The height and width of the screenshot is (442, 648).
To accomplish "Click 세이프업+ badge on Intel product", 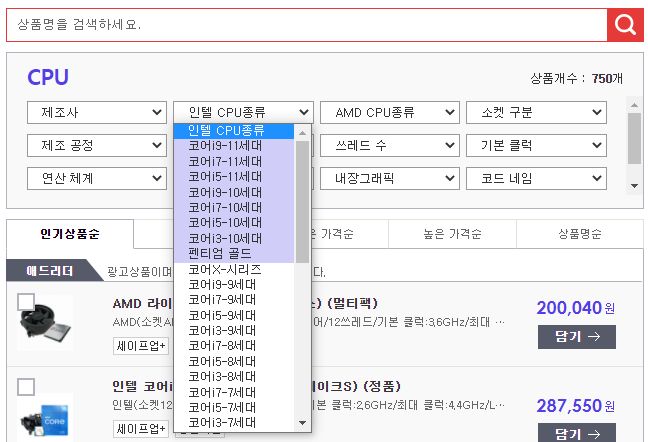I will pos(141,429).
